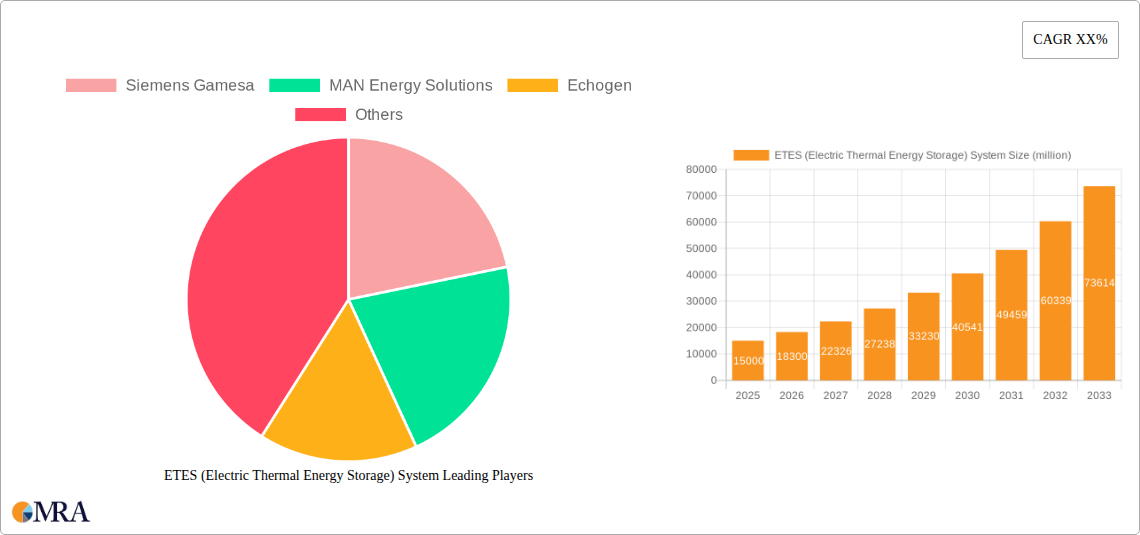Screen dimensions: 1140x535
Task: Click the 2028 bar showing 27238
Action: (x=879, y=344)
